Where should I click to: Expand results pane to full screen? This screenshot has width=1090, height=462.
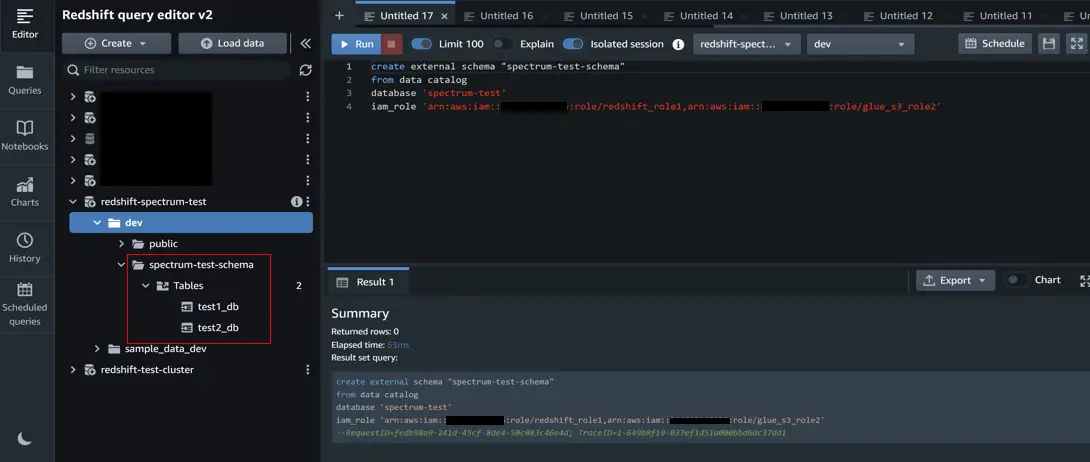[1084, 281]
